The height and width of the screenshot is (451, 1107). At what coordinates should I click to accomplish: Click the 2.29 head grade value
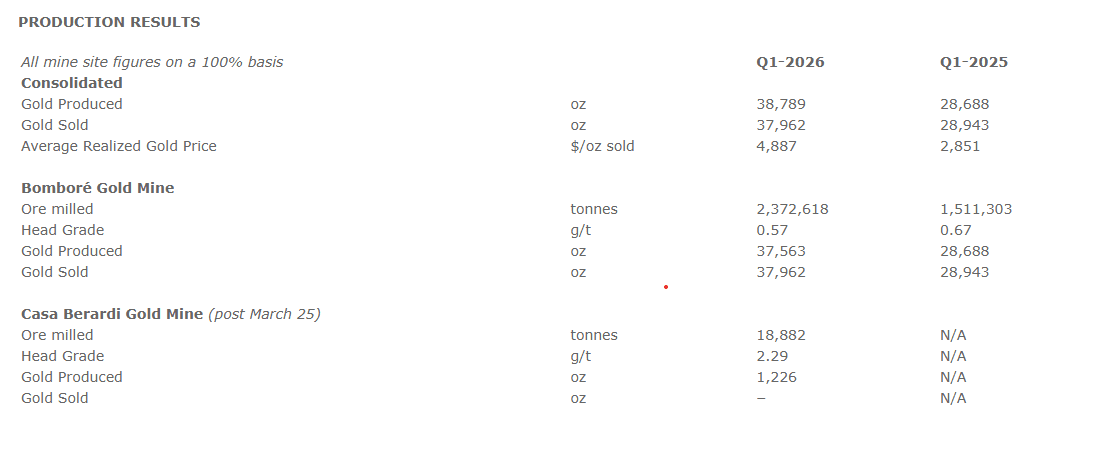click(772, 356)
